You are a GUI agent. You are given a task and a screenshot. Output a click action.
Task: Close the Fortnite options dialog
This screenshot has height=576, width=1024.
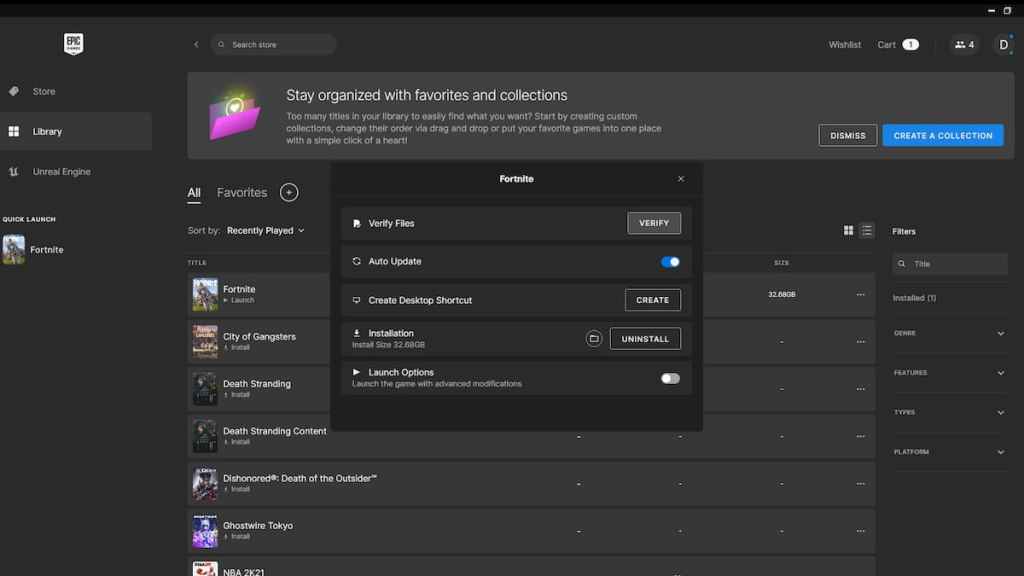(x=680, y=178)
